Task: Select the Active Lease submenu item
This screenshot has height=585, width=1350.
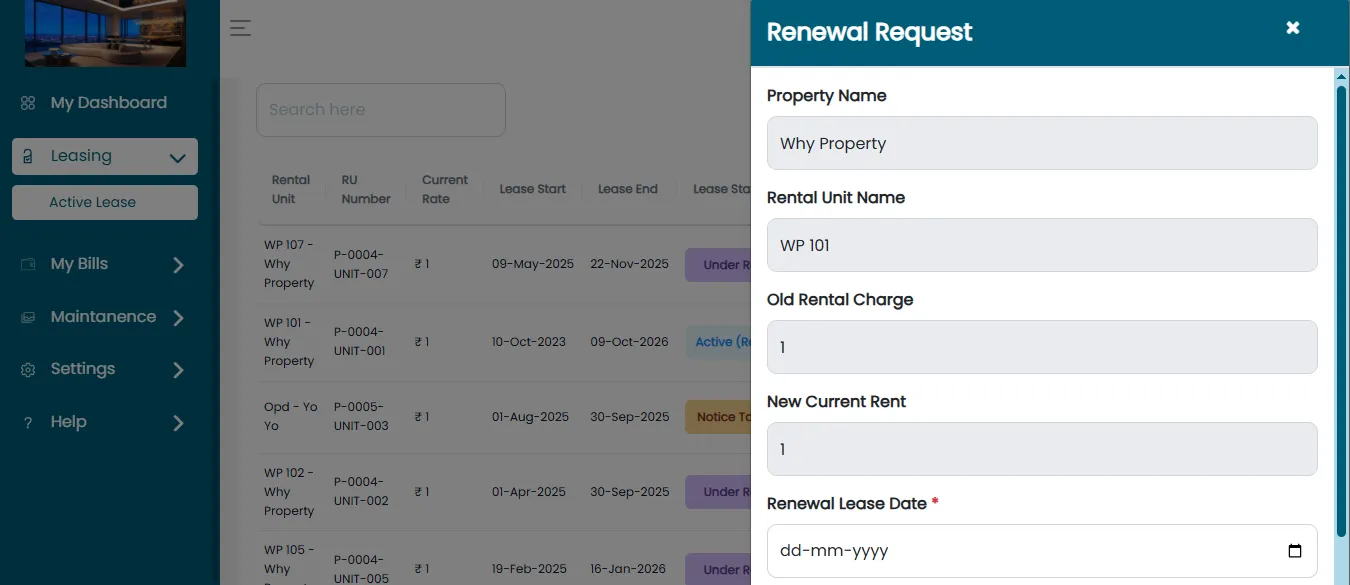Action: point(105,202)
